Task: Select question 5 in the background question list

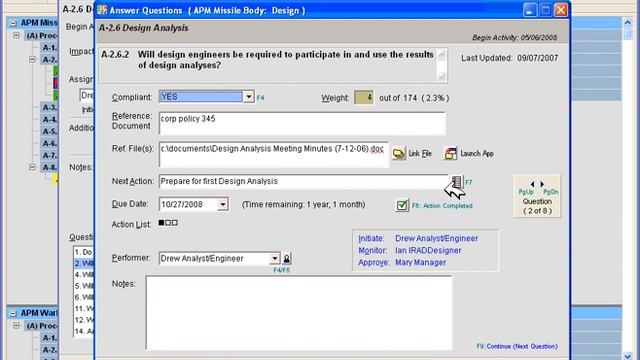Action: [x=84, y=286]
